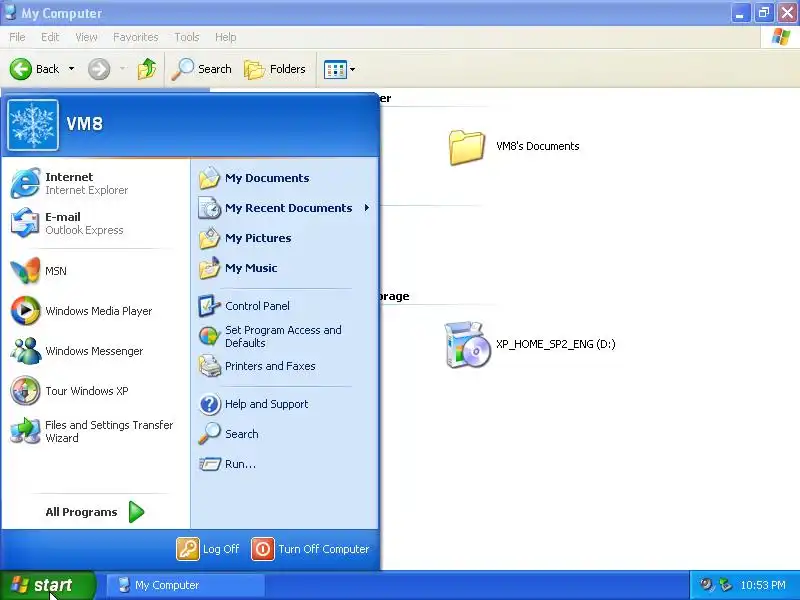This screenshot has width=800, height=600.
Task: Open the Views dropdown button
Action: click(x=339, y=69)
